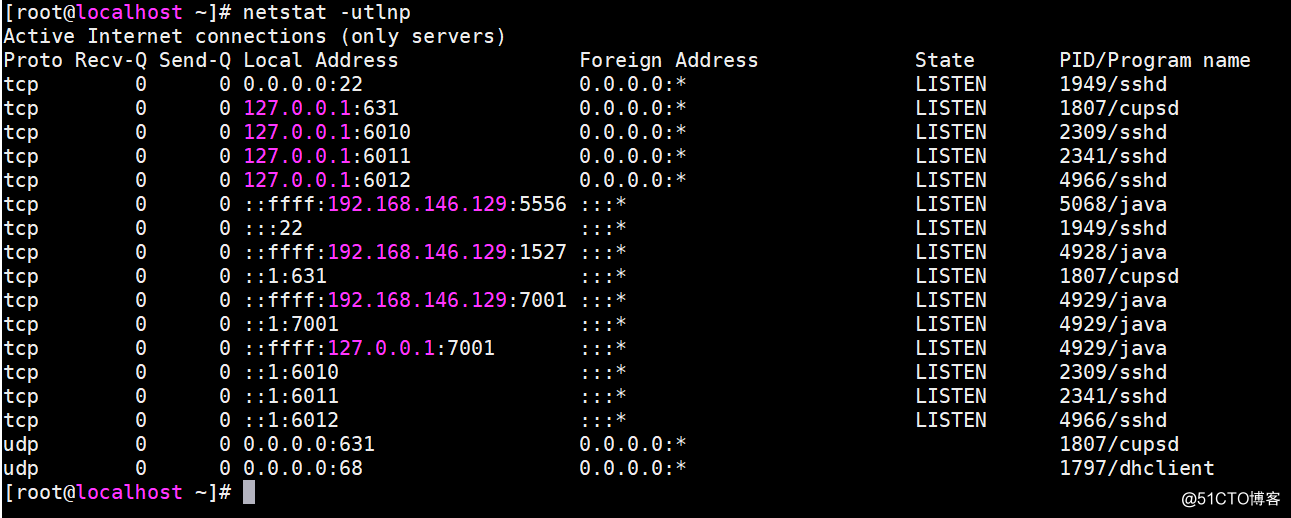The image size is (1291, 518).
Task: Click "LISTEN" in the 5556 port row
Action: point(951,205)
